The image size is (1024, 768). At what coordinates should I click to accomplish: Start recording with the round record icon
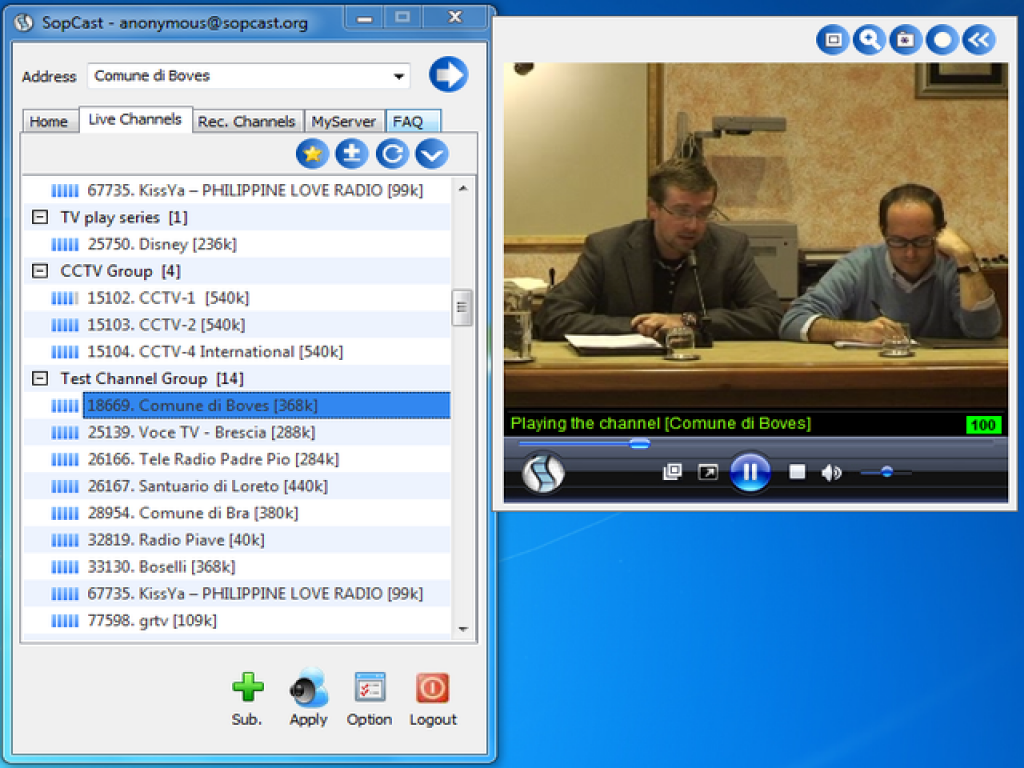point(942,40)
